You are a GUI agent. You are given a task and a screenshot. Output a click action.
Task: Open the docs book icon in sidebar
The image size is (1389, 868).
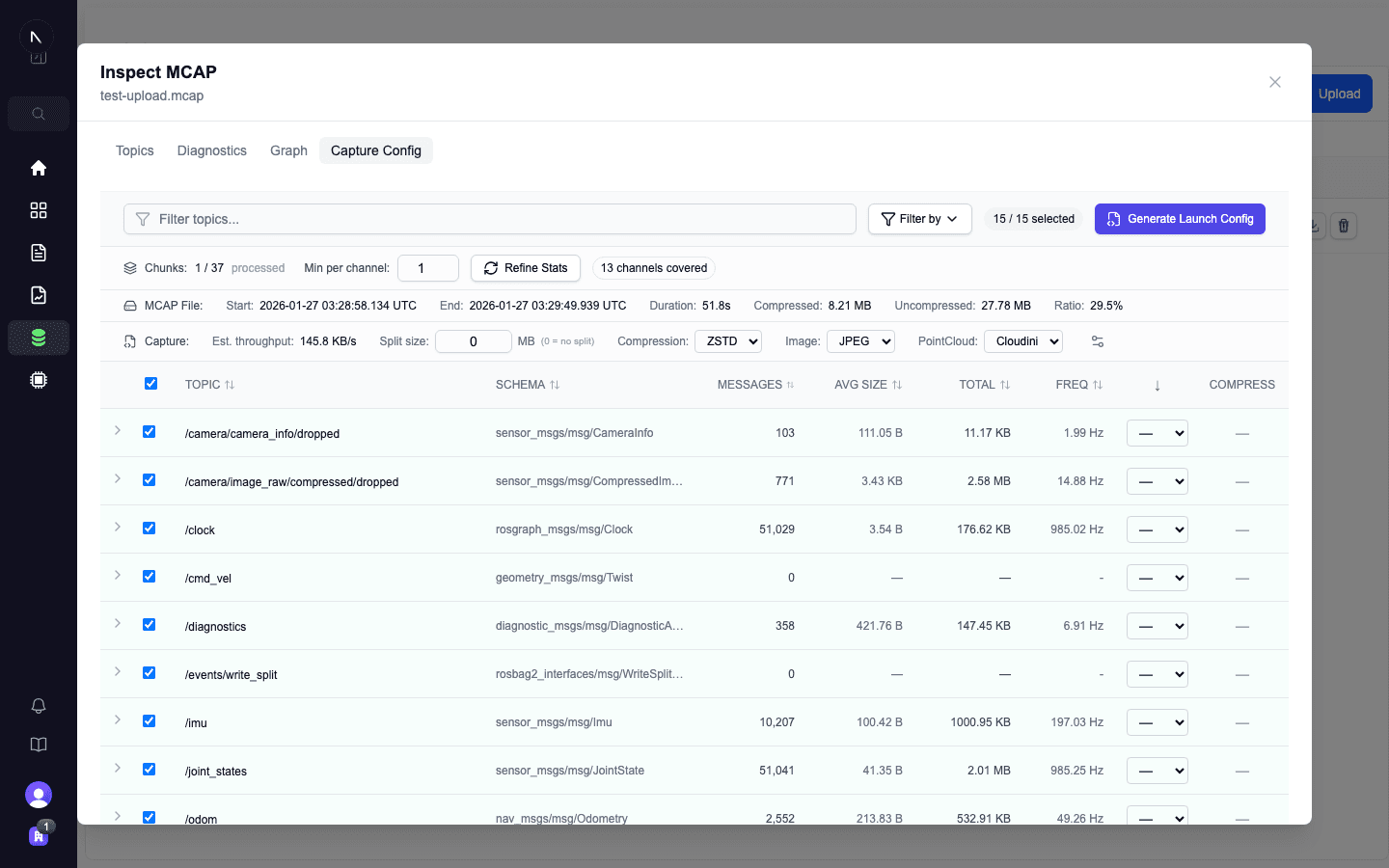39,745
